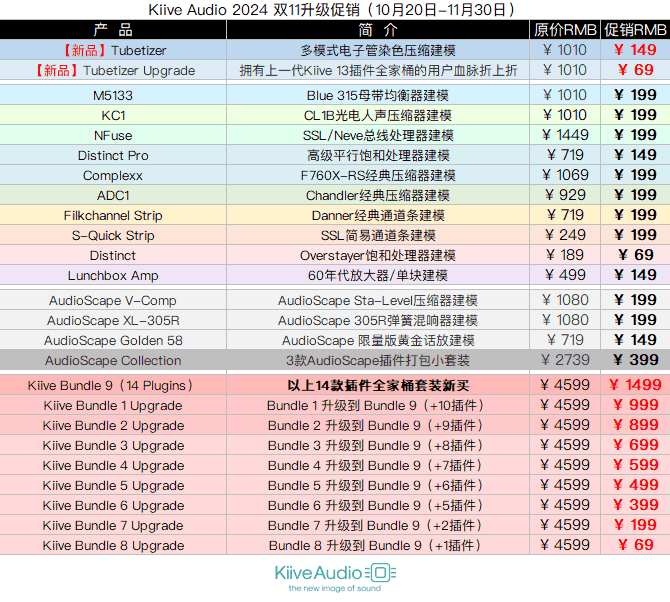Click the tagline the new image of sound
Viewport: 670px width, 602px height.
click(x=335, y=589)
